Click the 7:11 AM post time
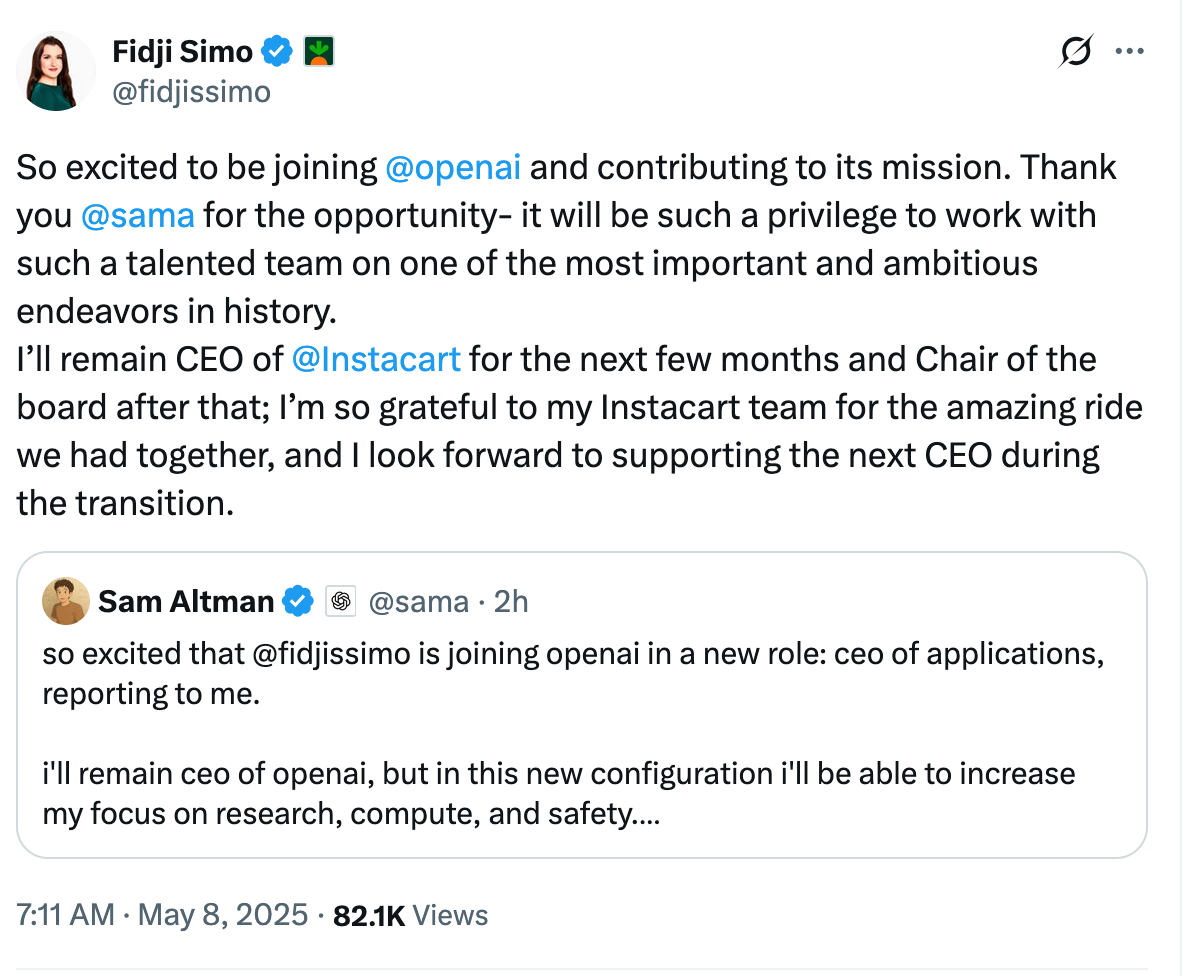 (66, 915)
